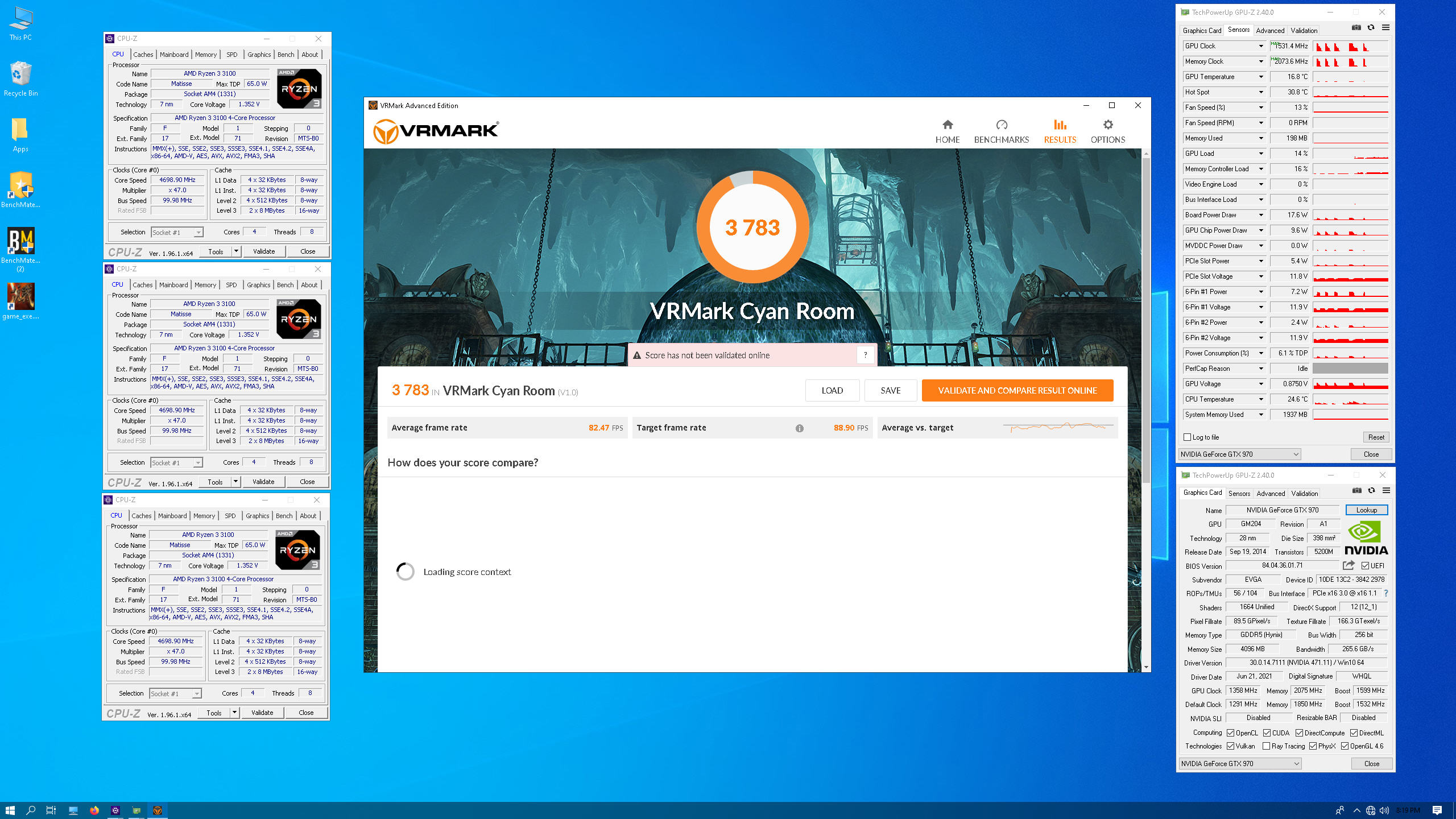Toggle the Vulkan checkbox
Image resolution: width=1456 pixels, height=819 pixels.
point(1230,746)
